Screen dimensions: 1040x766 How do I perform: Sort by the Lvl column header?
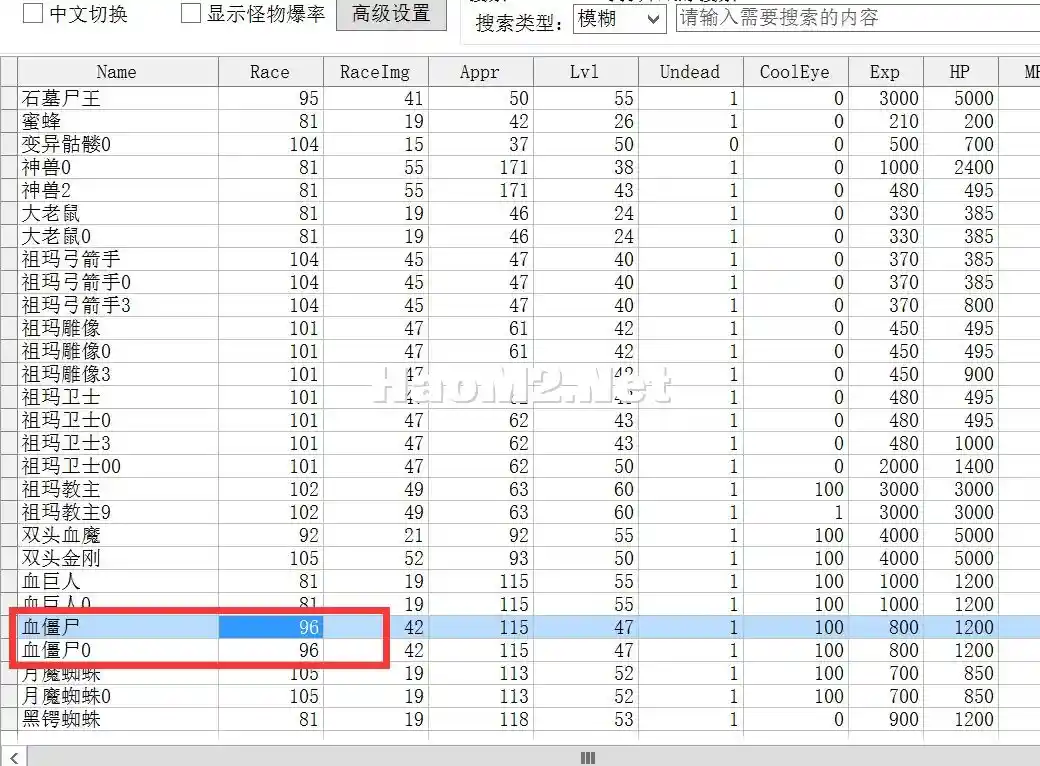(x=585, y=72)
